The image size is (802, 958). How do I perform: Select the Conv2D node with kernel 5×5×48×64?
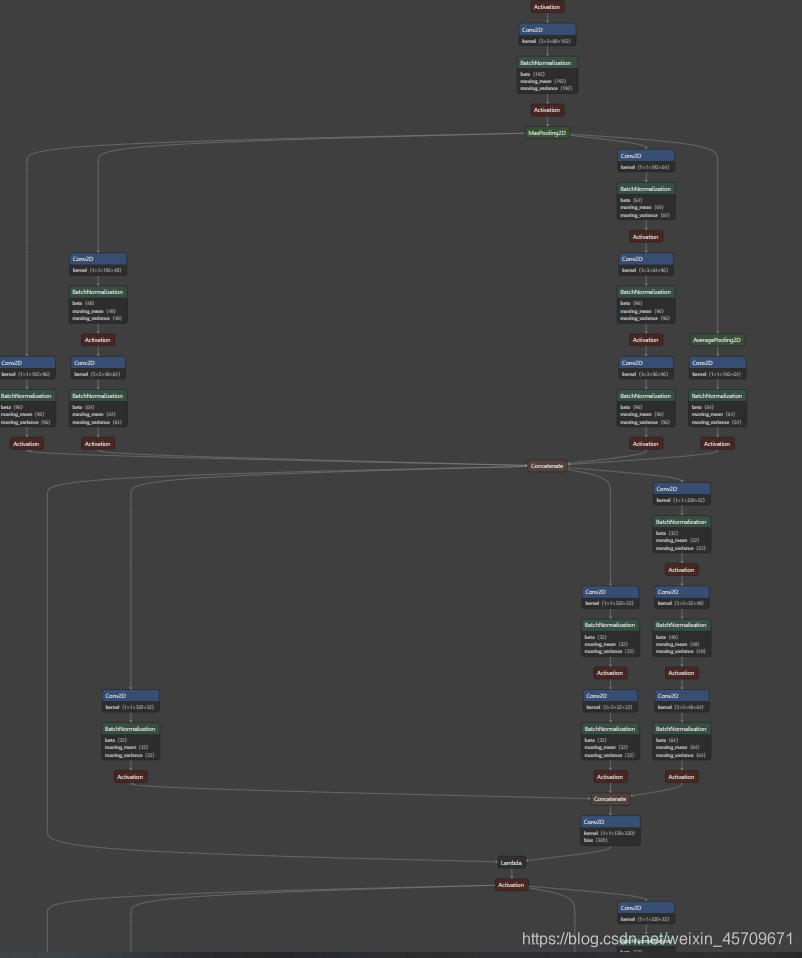point(98,368)
